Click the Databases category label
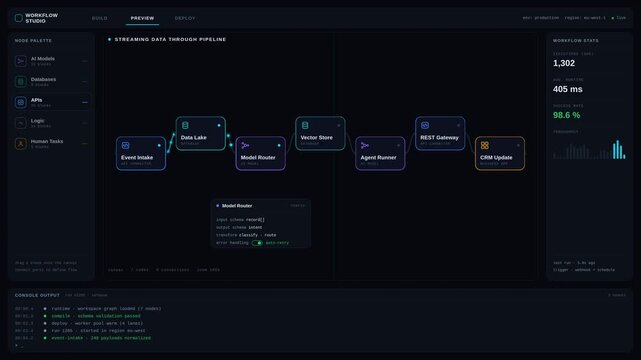Screen dimensions: 641x360 point(43,79)
